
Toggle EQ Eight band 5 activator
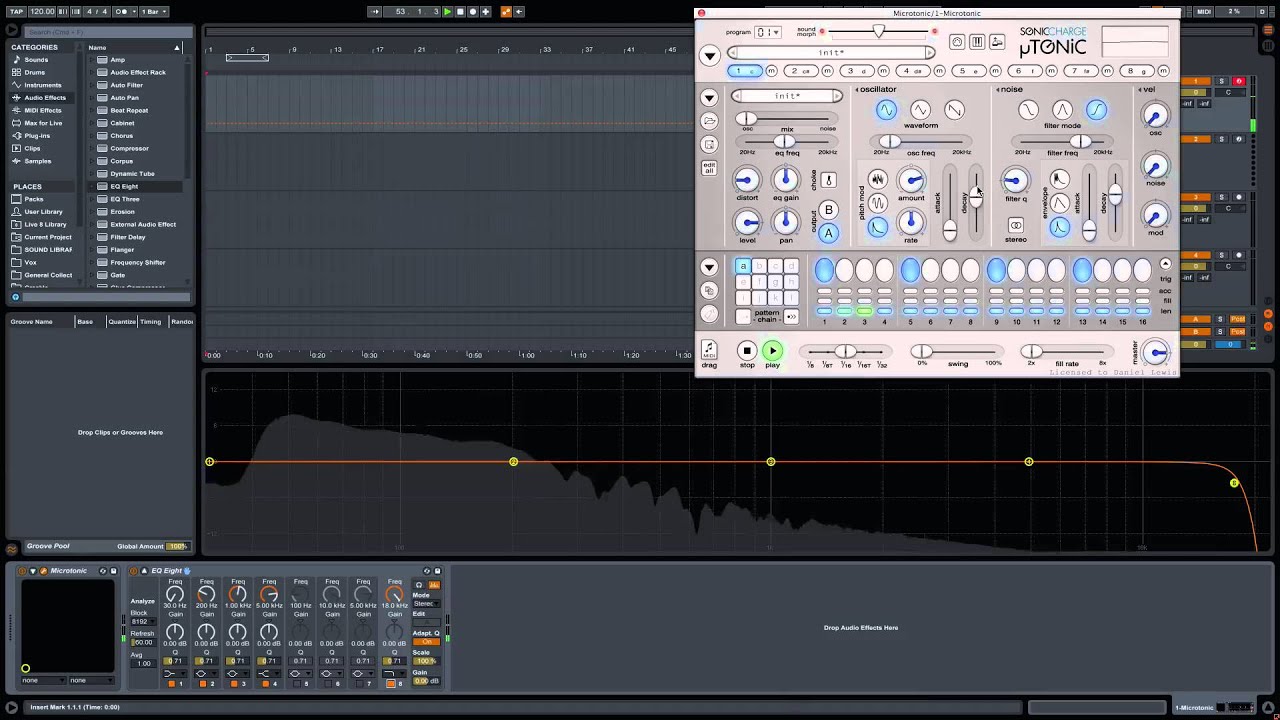point(296,684)
